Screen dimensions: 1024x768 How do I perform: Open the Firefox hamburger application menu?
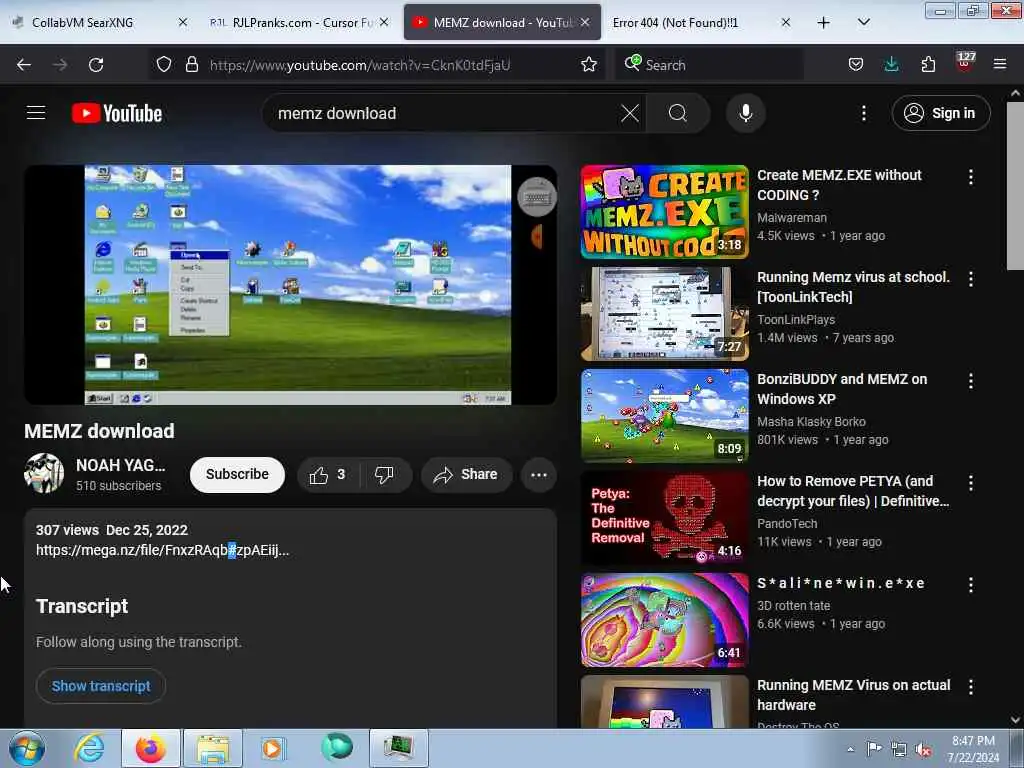pyautogui.click(x=999, y=65)
